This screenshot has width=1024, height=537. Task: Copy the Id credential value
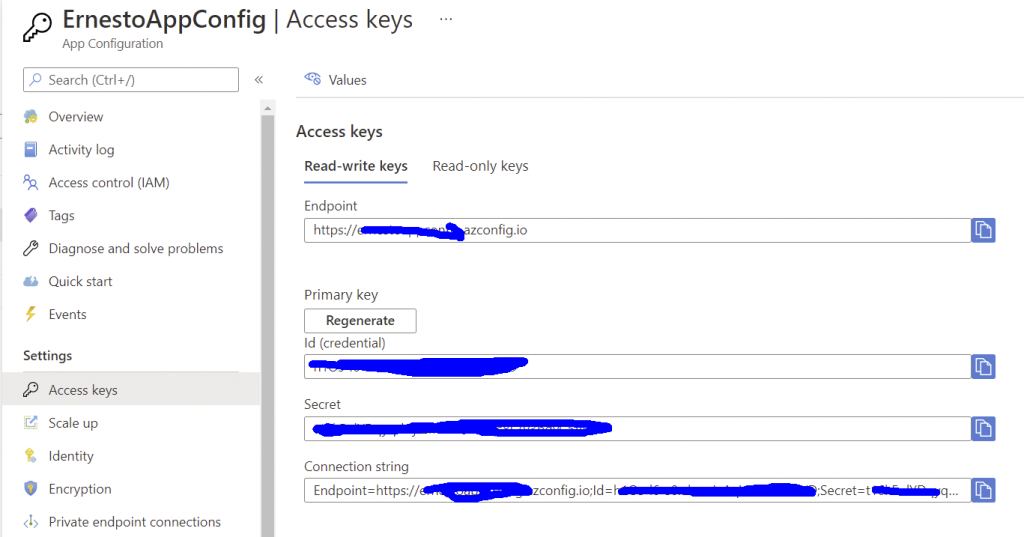point(983,366)
